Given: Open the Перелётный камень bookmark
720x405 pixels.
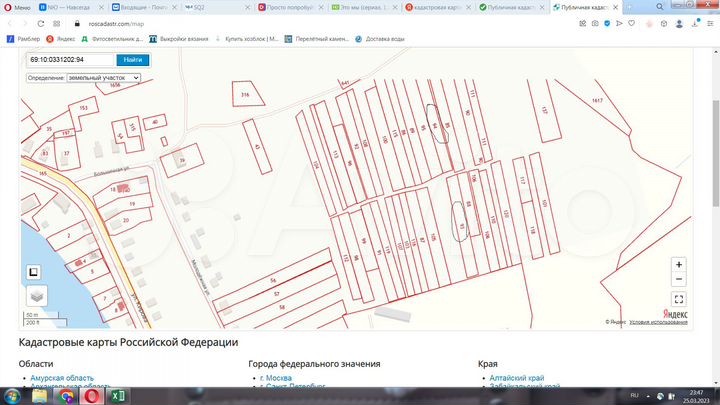Looking at the screenshot, I should coord(317,39).
